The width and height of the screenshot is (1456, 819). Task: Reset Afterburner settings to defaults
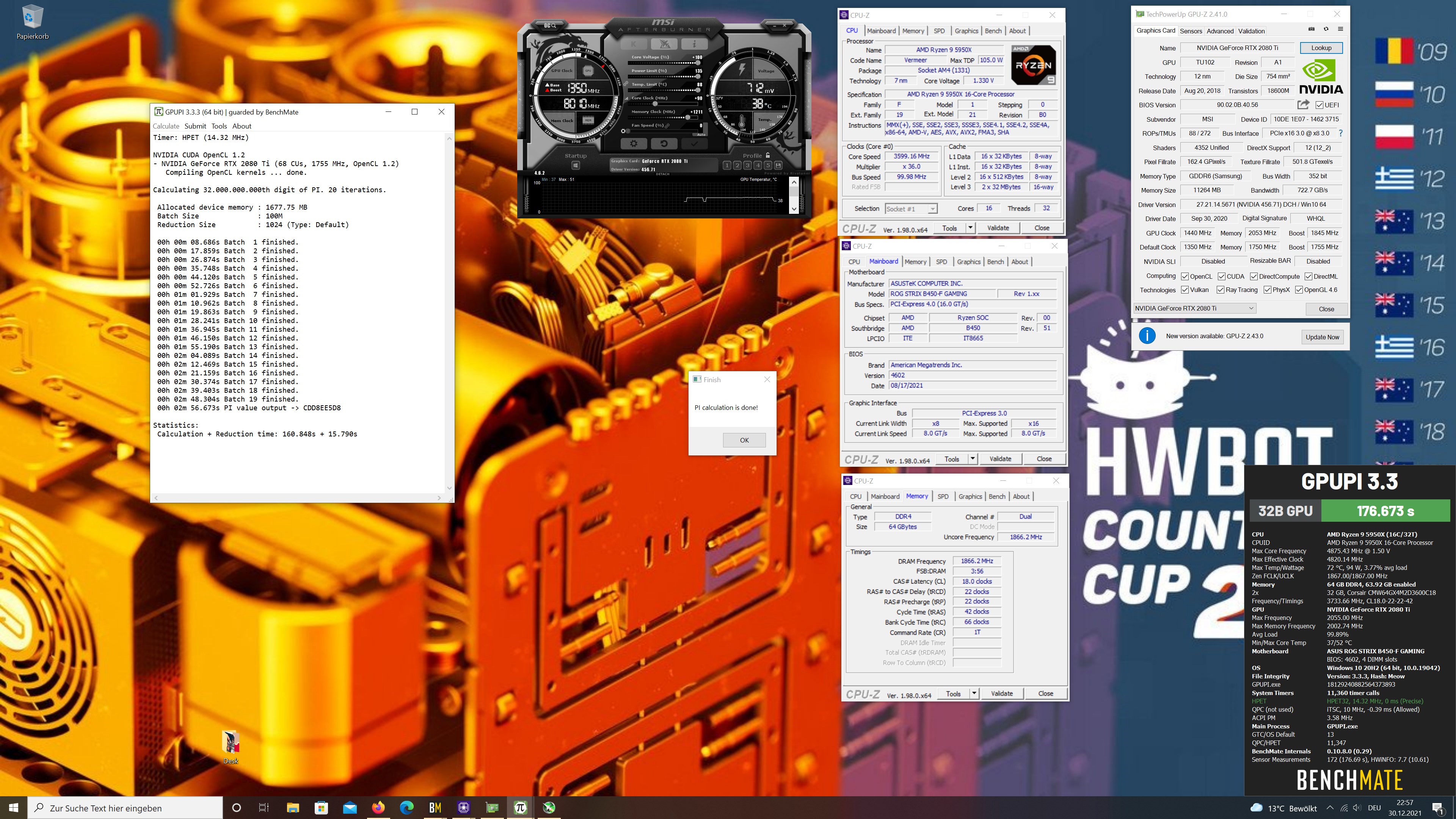664,144
